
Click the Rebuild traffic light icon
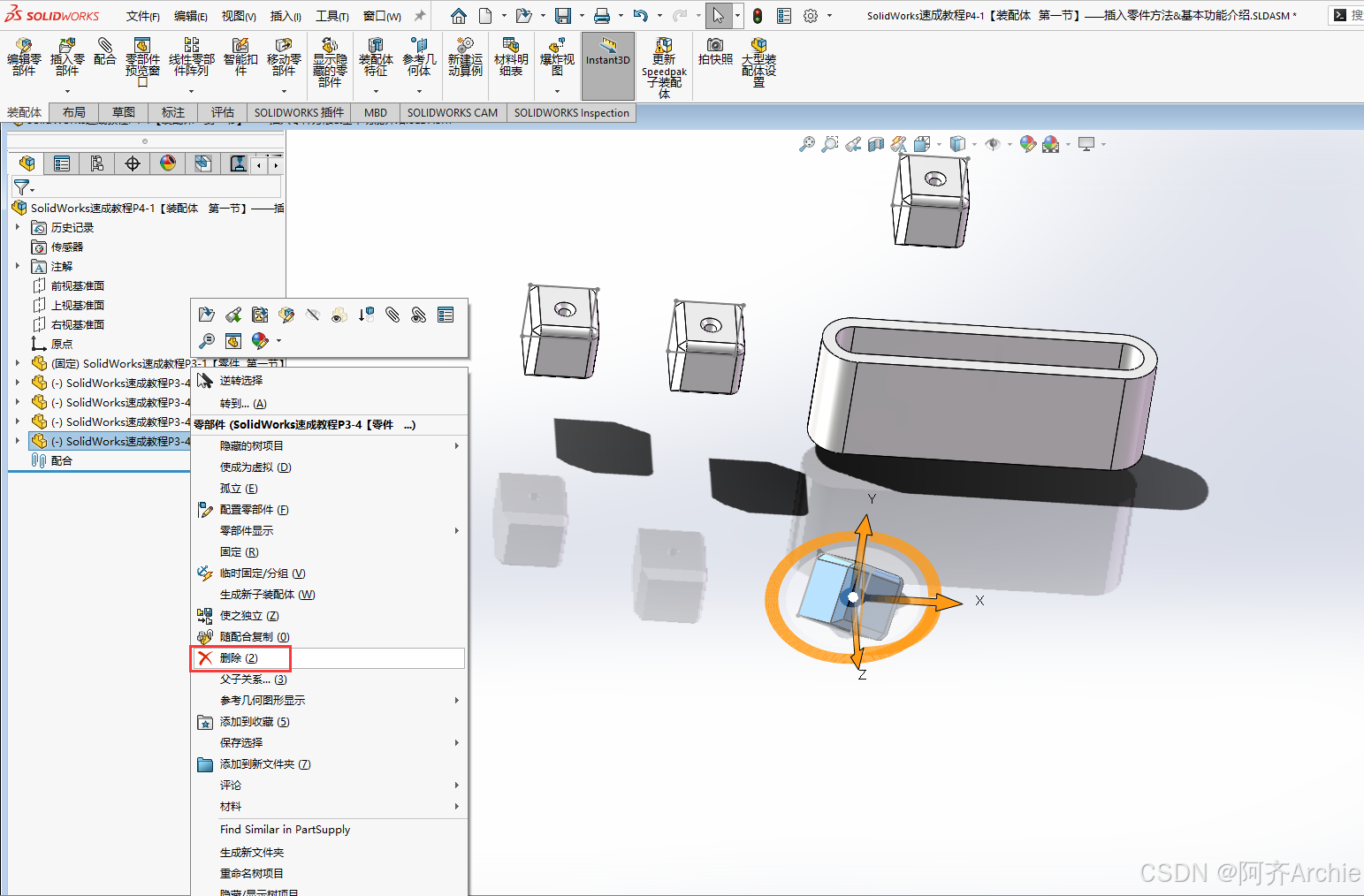pyautogui.click(x=758, y=16)
